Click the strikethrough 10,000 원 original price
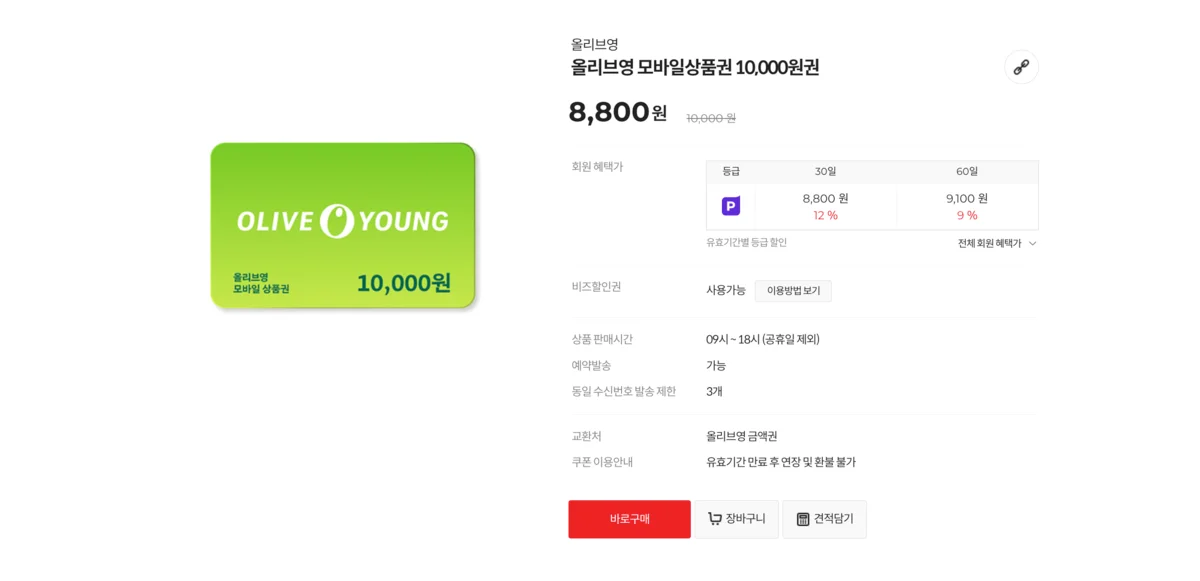Screen dimensions: 1200x581 click(711, 118)
